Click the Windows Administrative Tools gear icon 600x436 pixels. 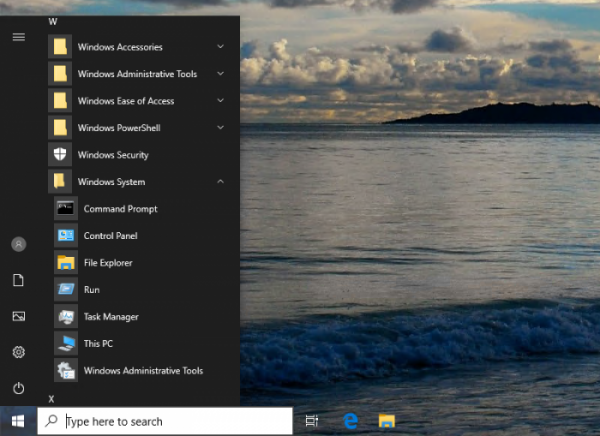66,371
